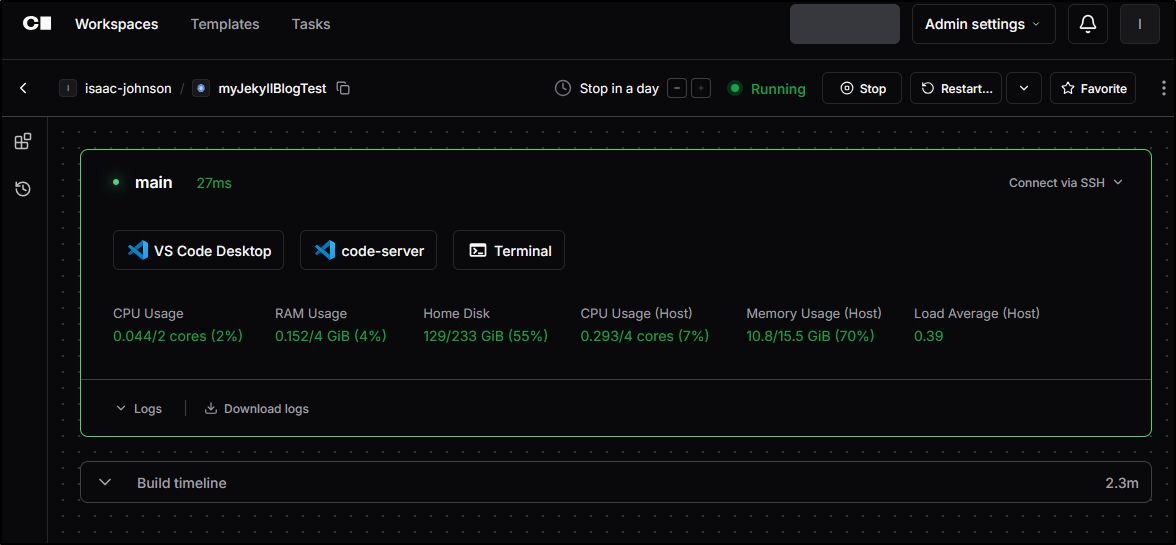Click the Coder logo in header
The image size is (1176, 545).
tap(37, 24)
